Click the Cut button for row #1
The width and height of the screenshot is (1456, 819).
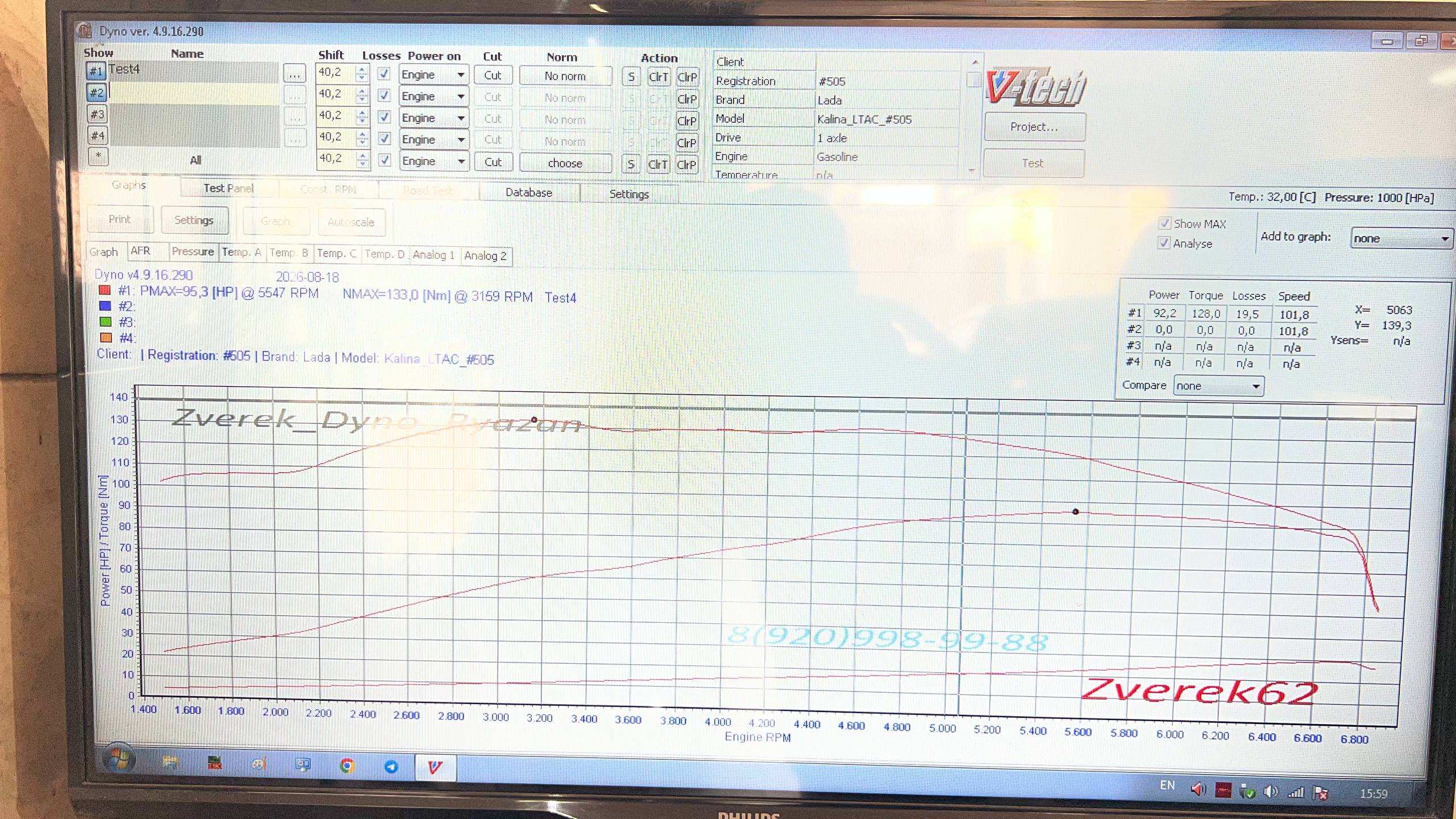493,75
